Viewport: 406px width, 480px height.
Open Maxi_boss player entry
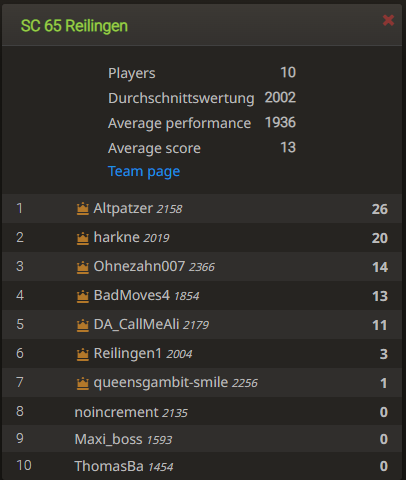202,439
